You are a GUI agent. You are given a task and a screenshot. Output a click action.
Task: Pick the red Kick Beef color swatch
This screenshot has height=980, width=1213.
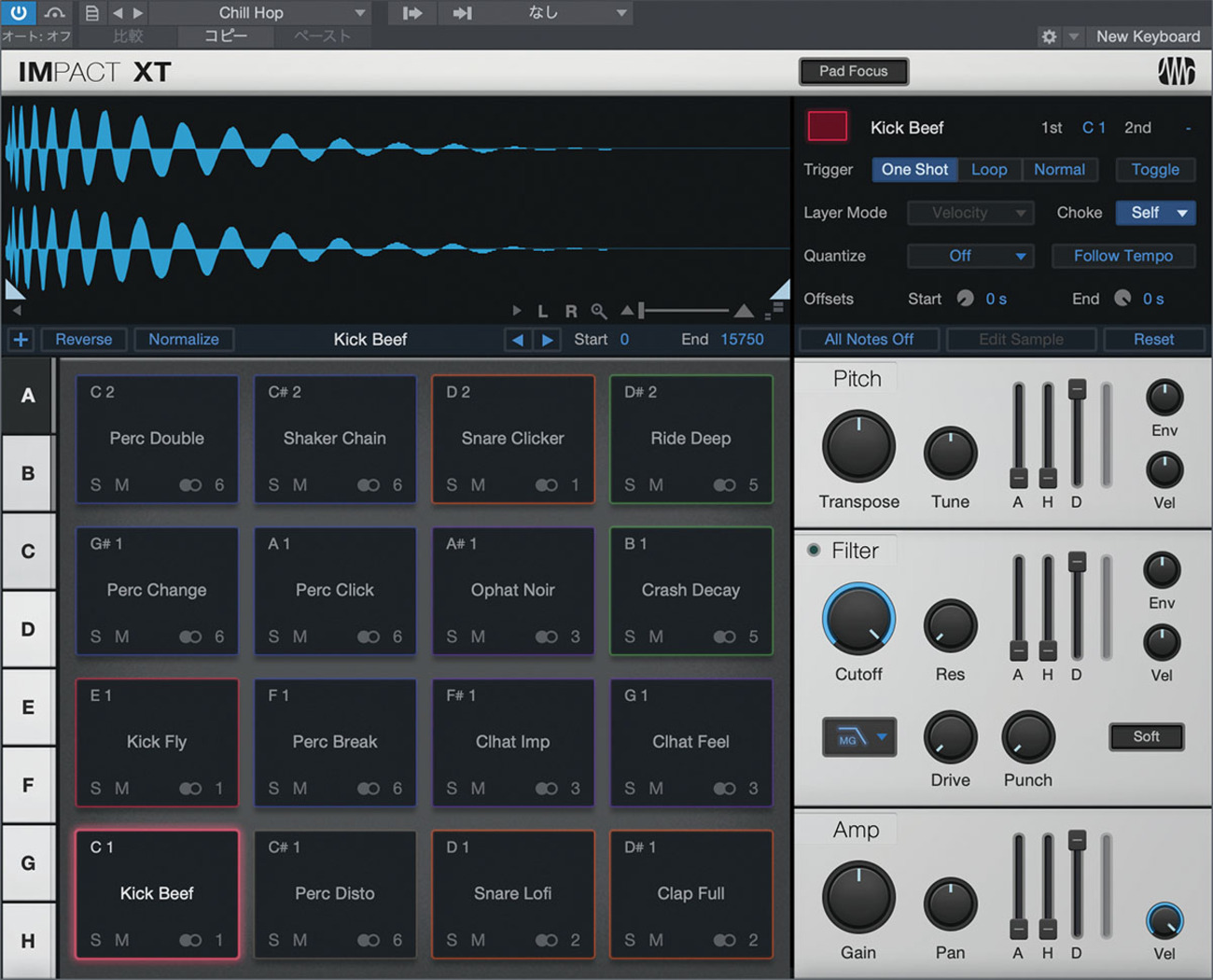point(827,127)
